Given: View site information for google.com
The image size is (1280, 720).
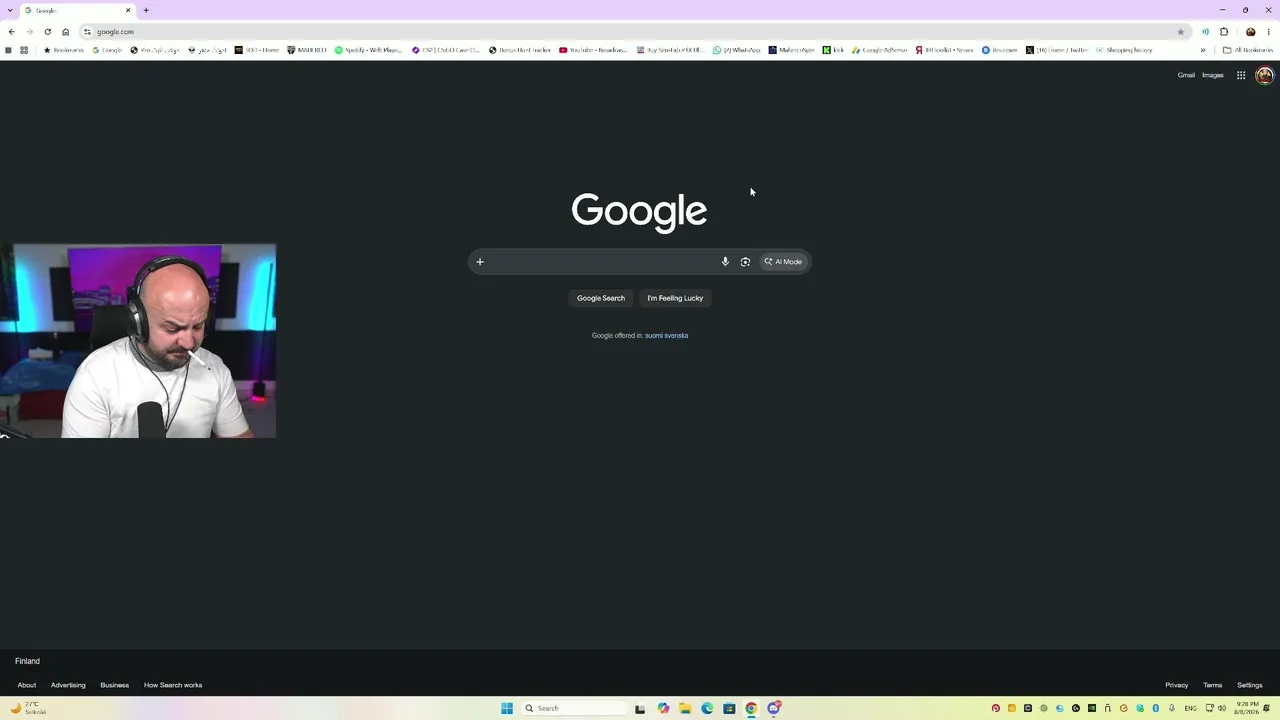Looking at the screenshot, I should pos(87,32).
